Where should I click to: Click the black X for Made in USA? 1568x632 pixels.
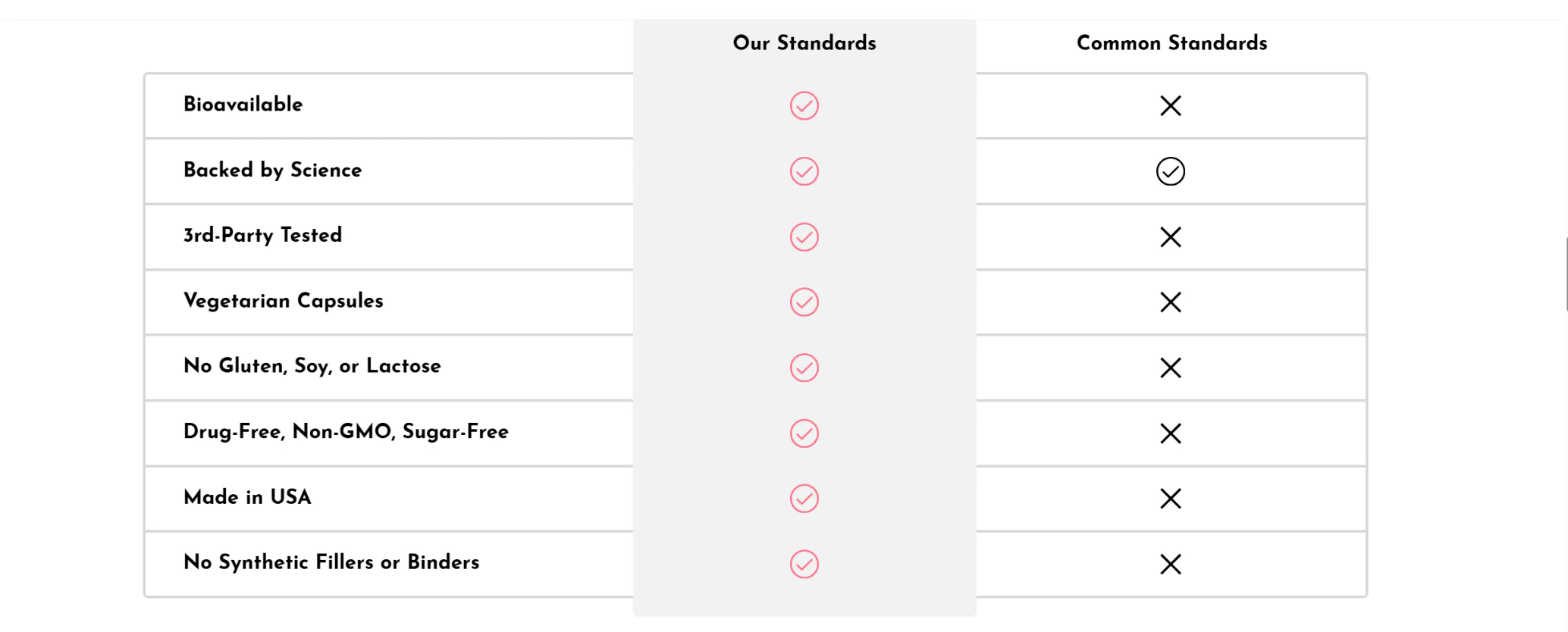[1170, 499]
